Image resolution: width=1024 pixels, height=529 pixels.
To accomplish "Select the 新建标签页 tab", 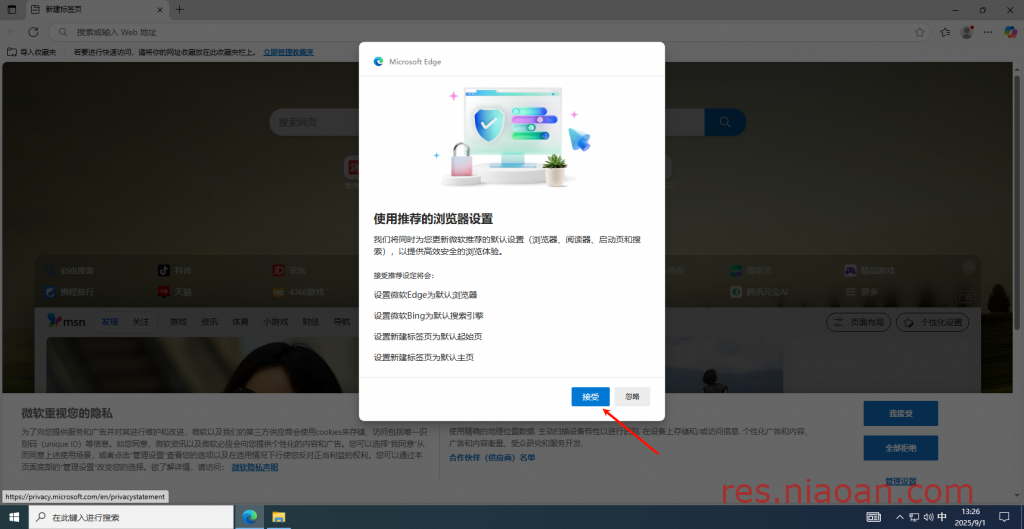I will pyautogui.click(x=98, y=10).
